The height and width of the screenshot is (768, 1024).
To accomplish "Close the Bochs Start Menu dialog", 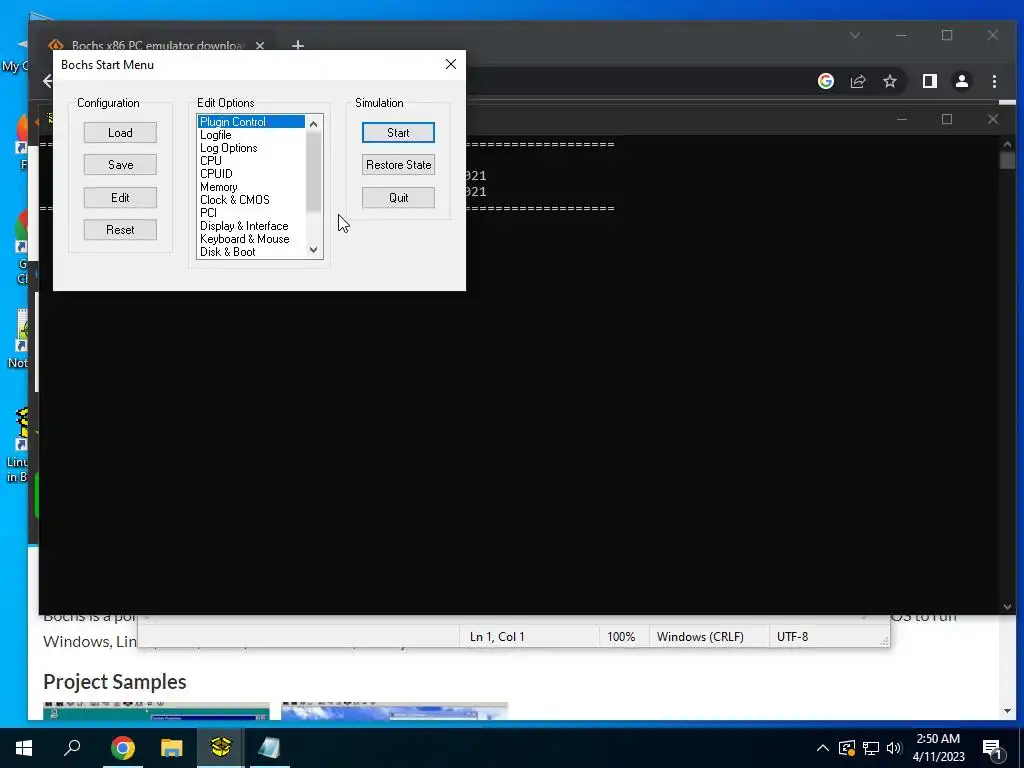I will (451, 64).
